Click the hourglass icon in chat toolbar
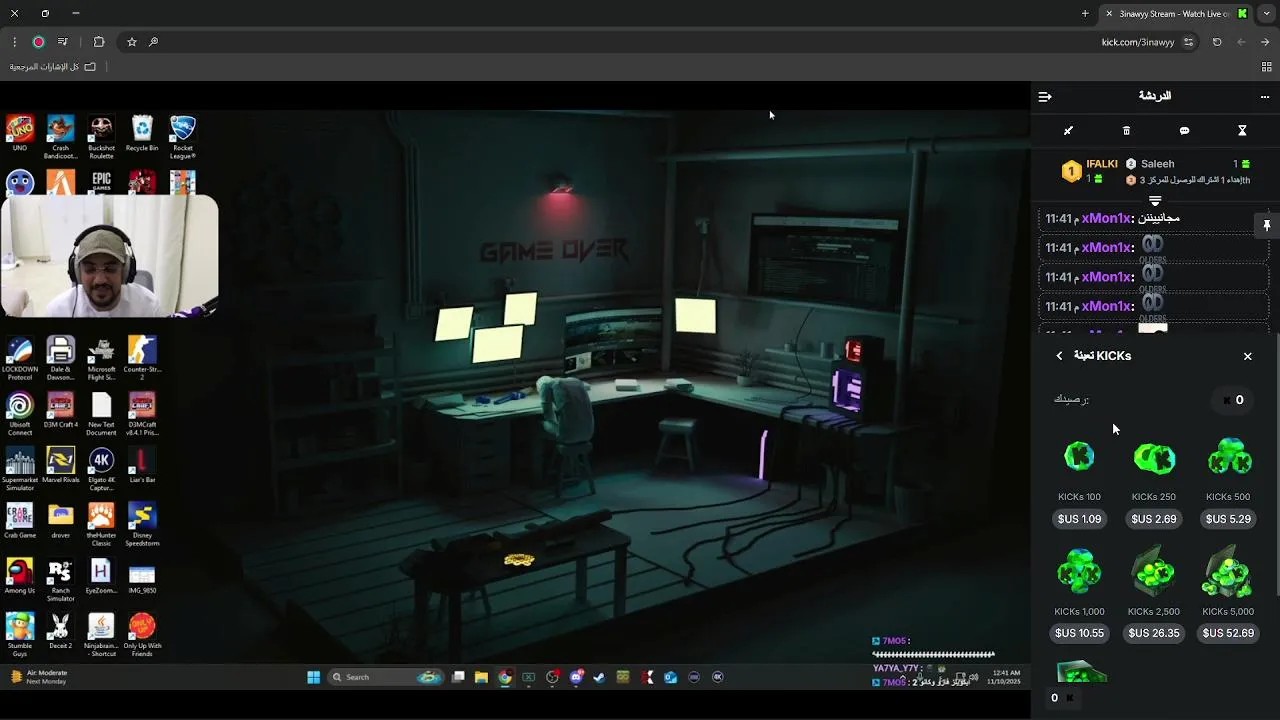 (x=1242, y=131)
